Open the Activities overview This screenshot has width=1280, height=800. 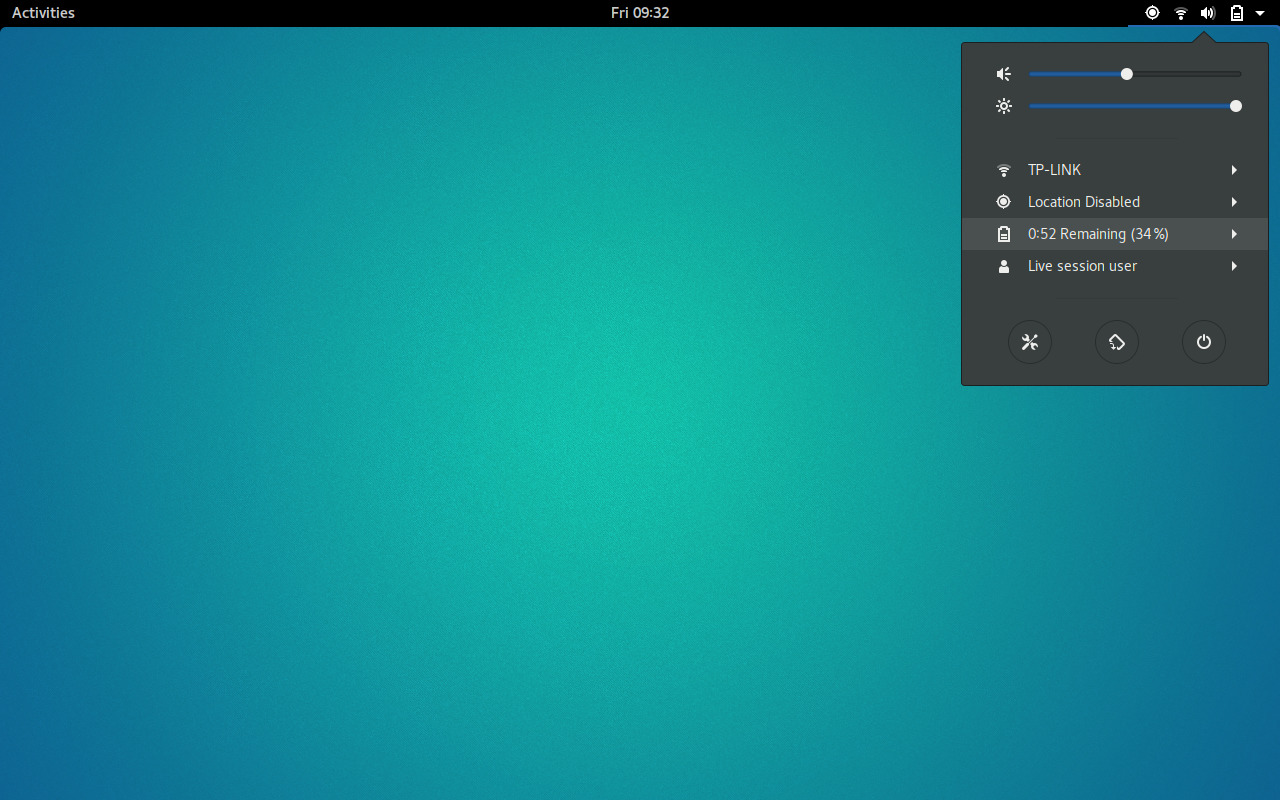42,13
